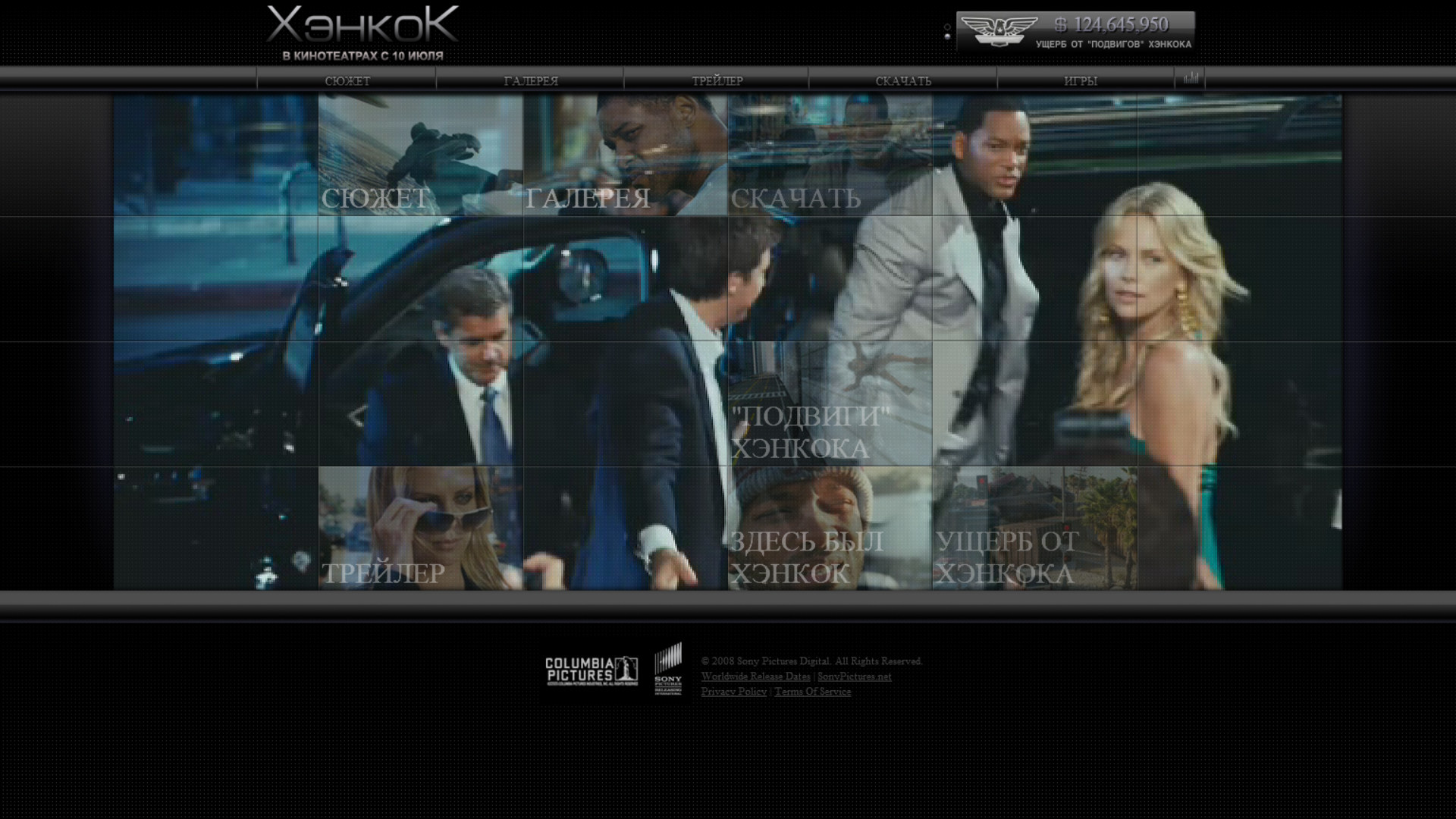Click the $ 124,645,950 damage counter
This screenshot has height=819, width=1456.
coord(1112,25)
